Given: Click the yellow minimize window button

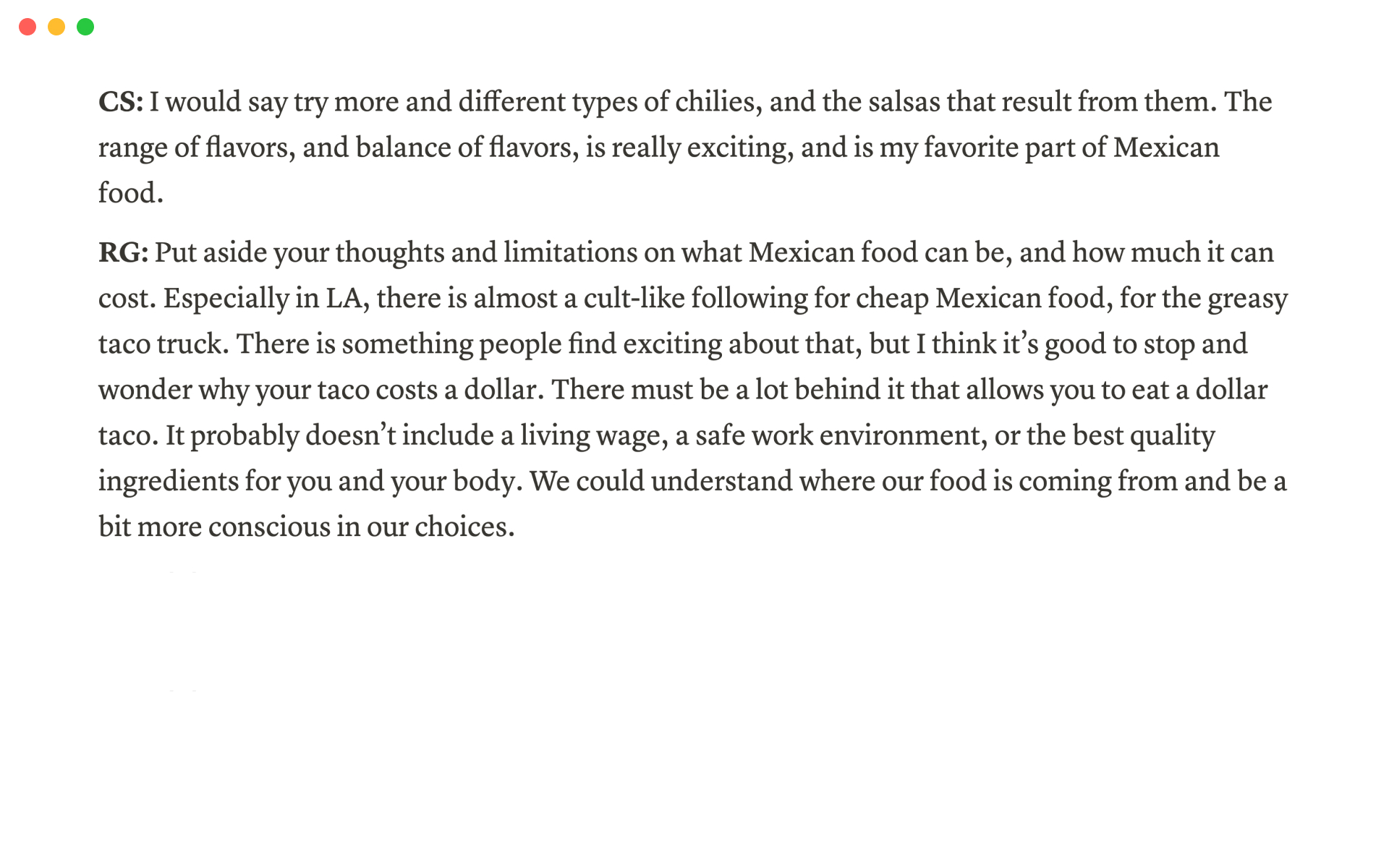Looking at the screenshot, I should (56, 27).
